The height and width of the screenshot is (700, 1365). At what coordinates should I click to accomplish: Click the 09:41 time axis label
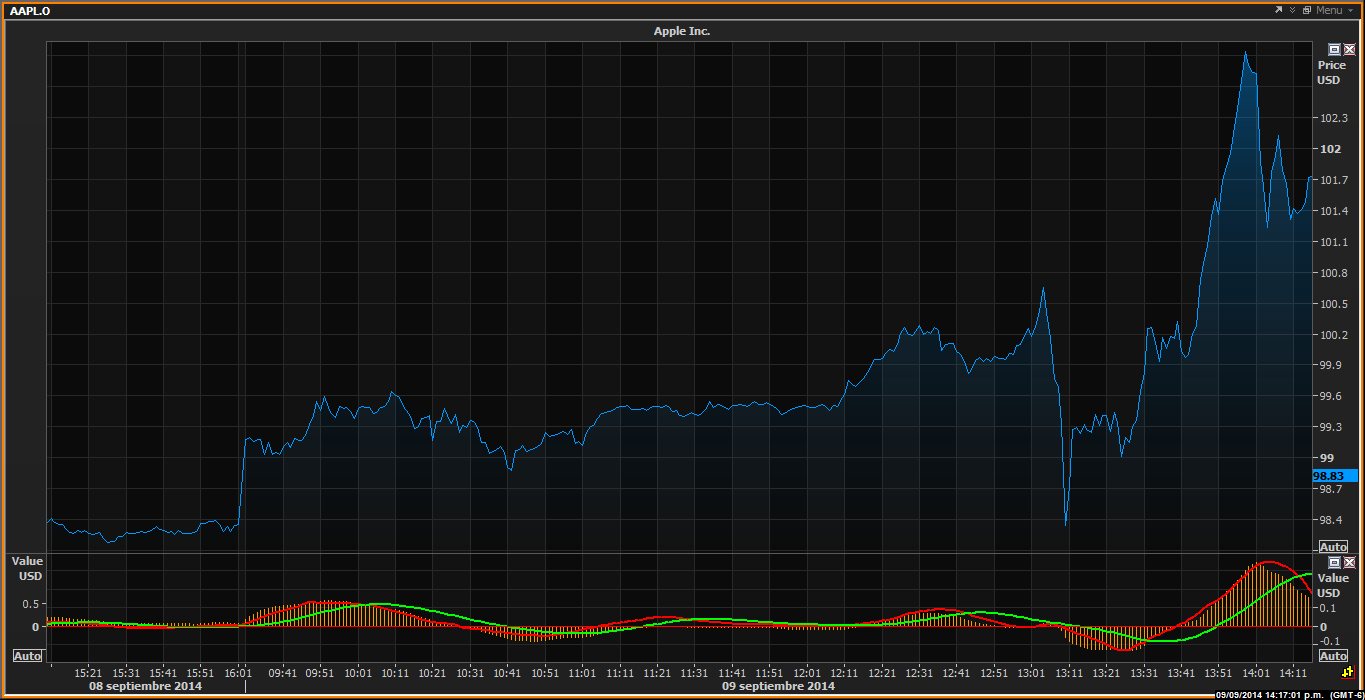(283, 673)
